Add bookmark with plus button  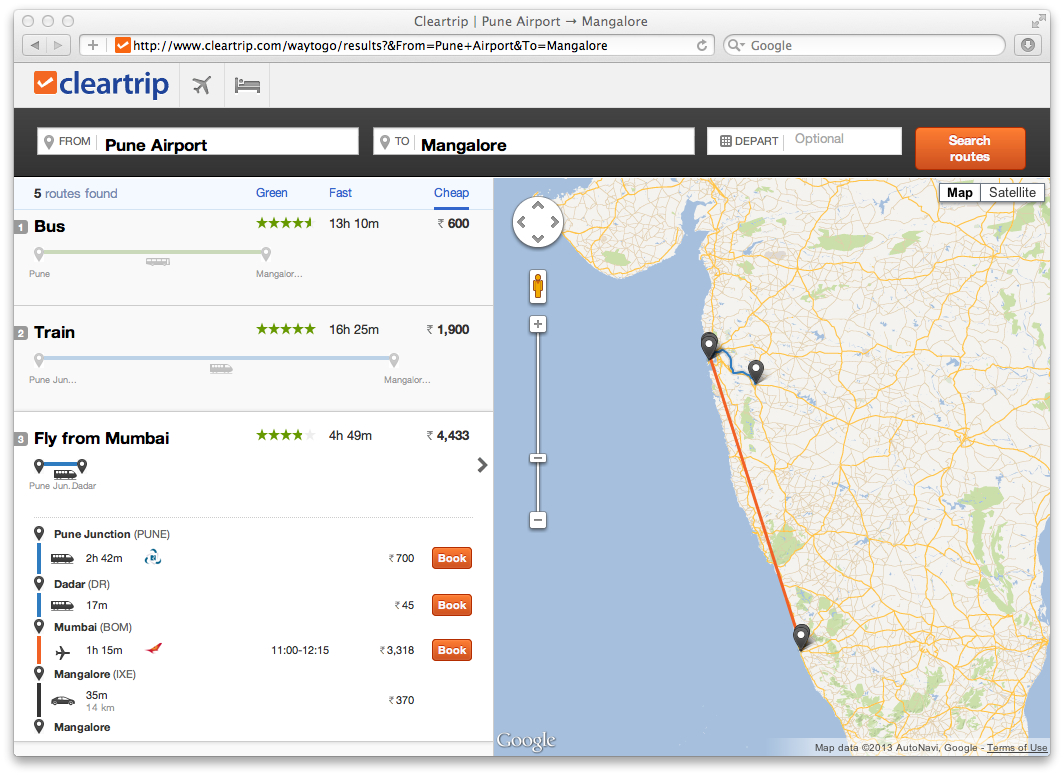(93, 45)
